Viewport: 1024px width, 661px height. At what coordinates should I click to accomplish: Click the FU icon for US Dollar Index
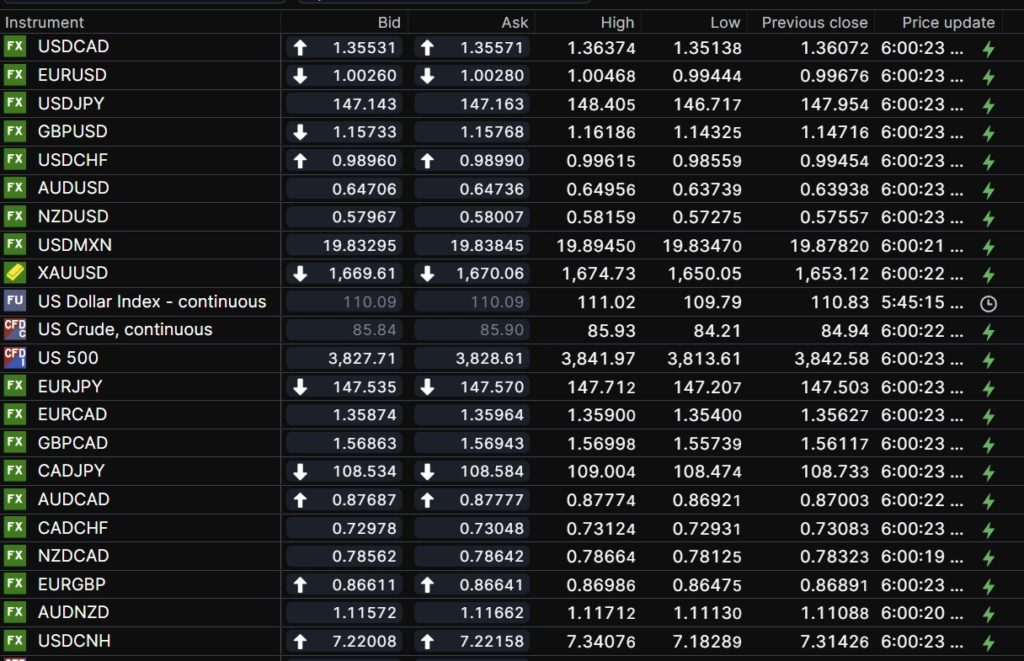click(x=15, y=301)
